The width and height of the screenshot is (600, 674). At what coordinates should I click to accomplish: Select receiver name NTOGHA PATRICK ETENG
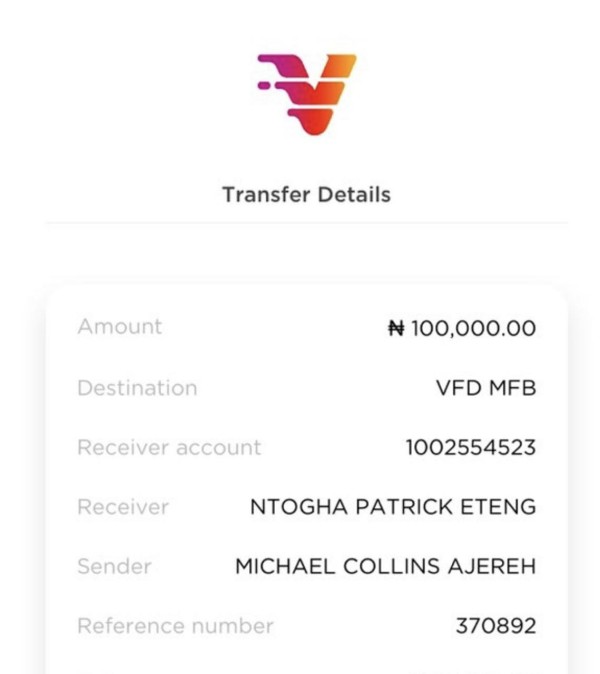coord(393,508)
